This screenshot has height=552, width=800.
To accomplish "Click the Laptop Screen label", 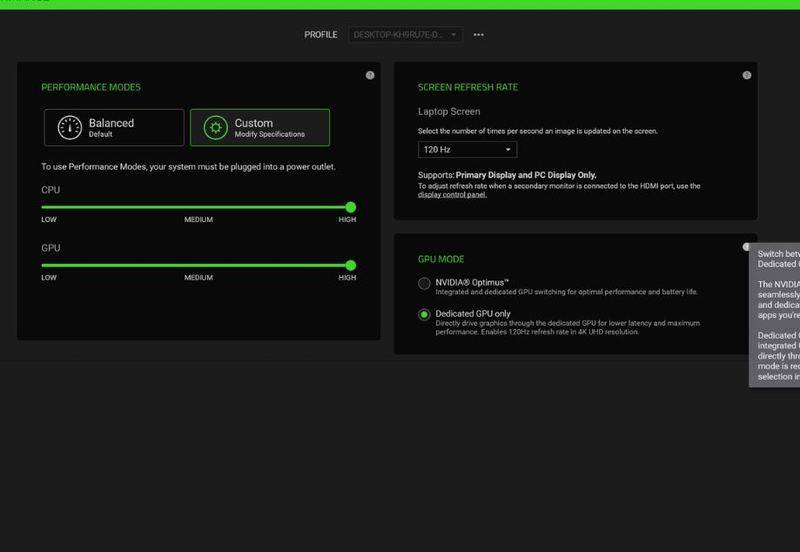I will coord(449,111).
